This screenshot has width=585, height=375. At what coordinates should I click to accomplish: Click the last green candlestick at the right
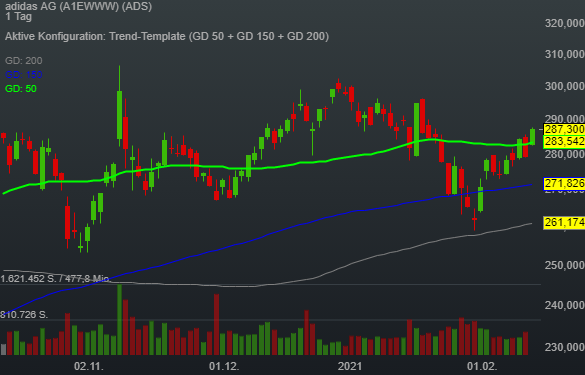532,137
